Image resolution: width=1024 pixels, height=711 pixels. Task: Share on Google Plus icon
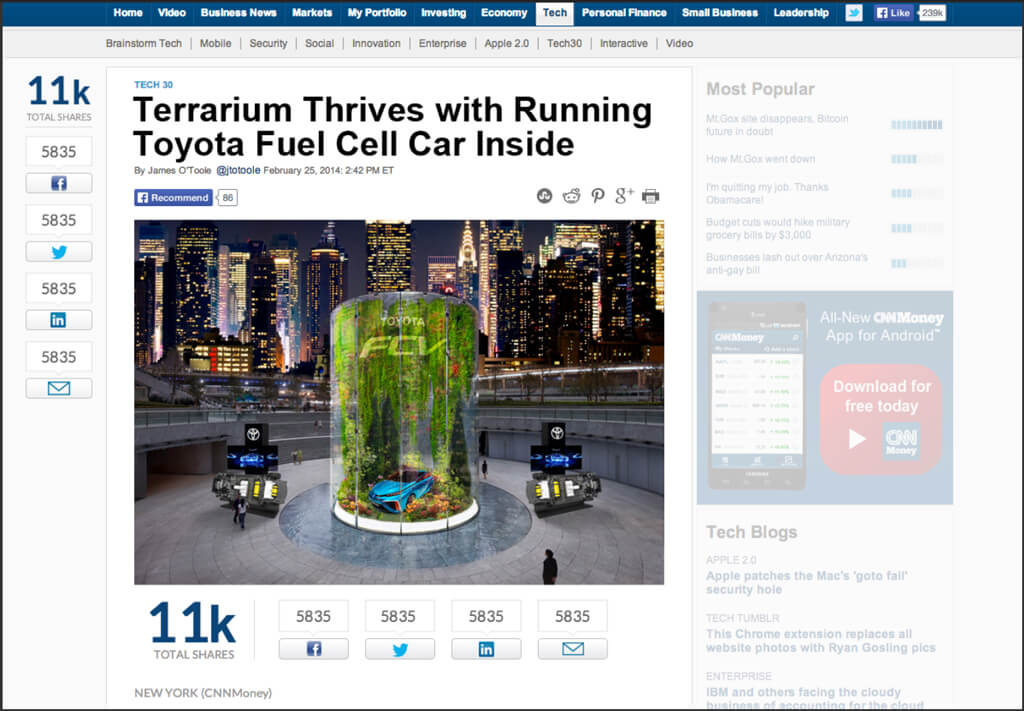pyautogui.click(x=624, y=195)
